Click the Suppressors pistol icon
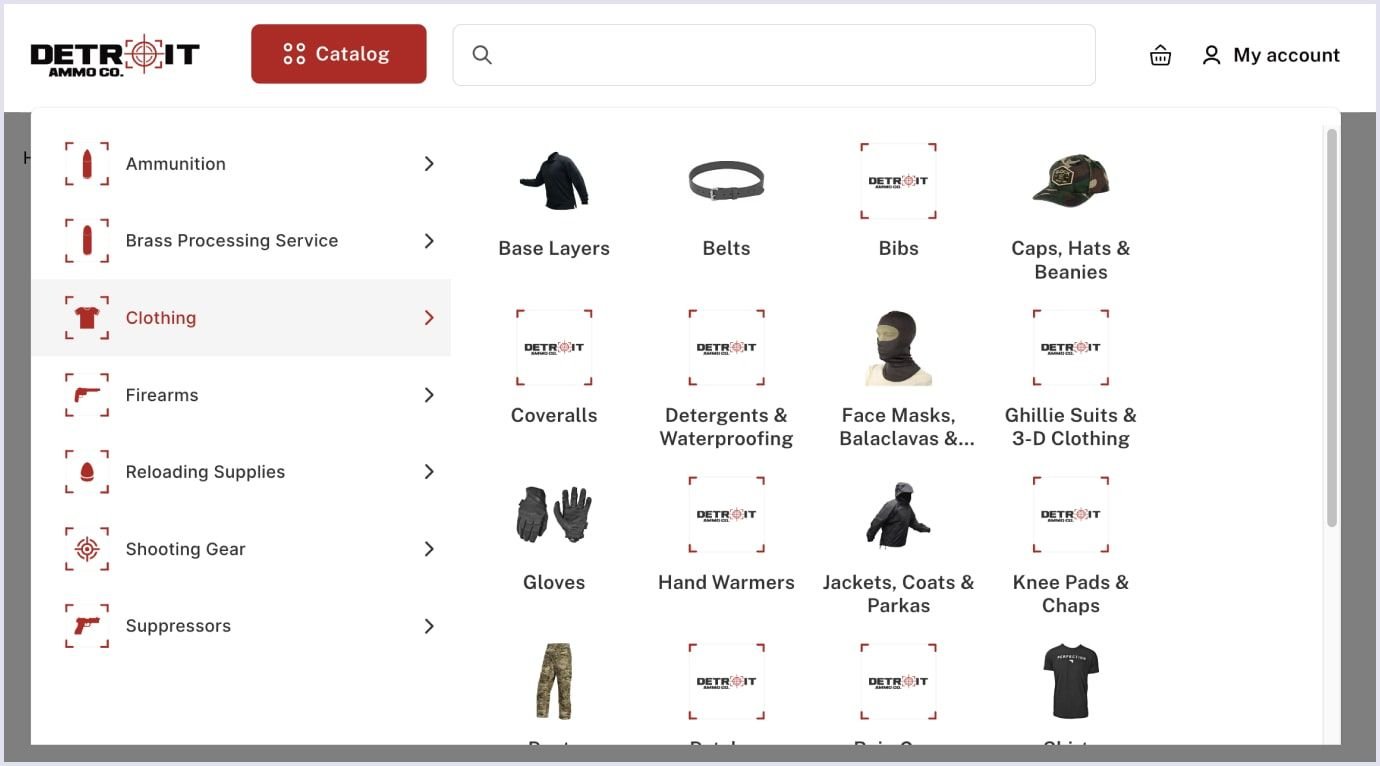Screen dimensions: 1380x766 pyautogui.click(x=87, y=626)
